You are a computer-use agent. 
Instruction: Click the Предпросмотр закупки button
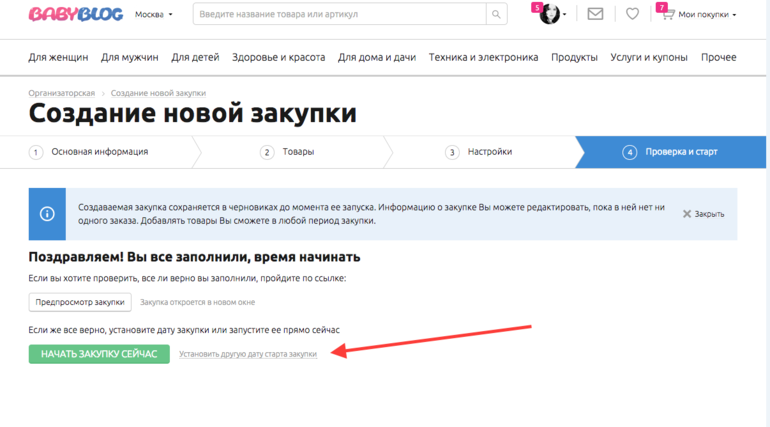(80, 302)
